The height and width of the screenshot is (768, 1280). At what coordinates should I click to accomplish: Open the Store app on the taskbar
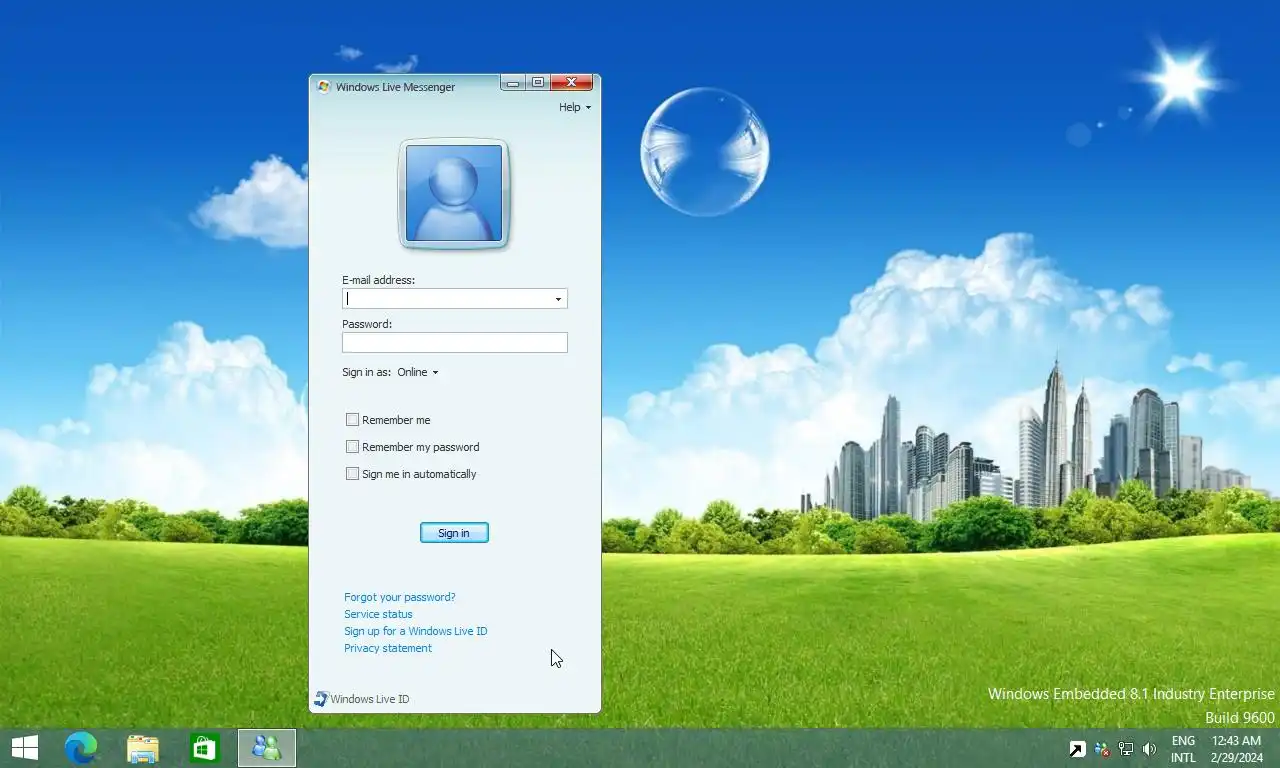[205, 748]
